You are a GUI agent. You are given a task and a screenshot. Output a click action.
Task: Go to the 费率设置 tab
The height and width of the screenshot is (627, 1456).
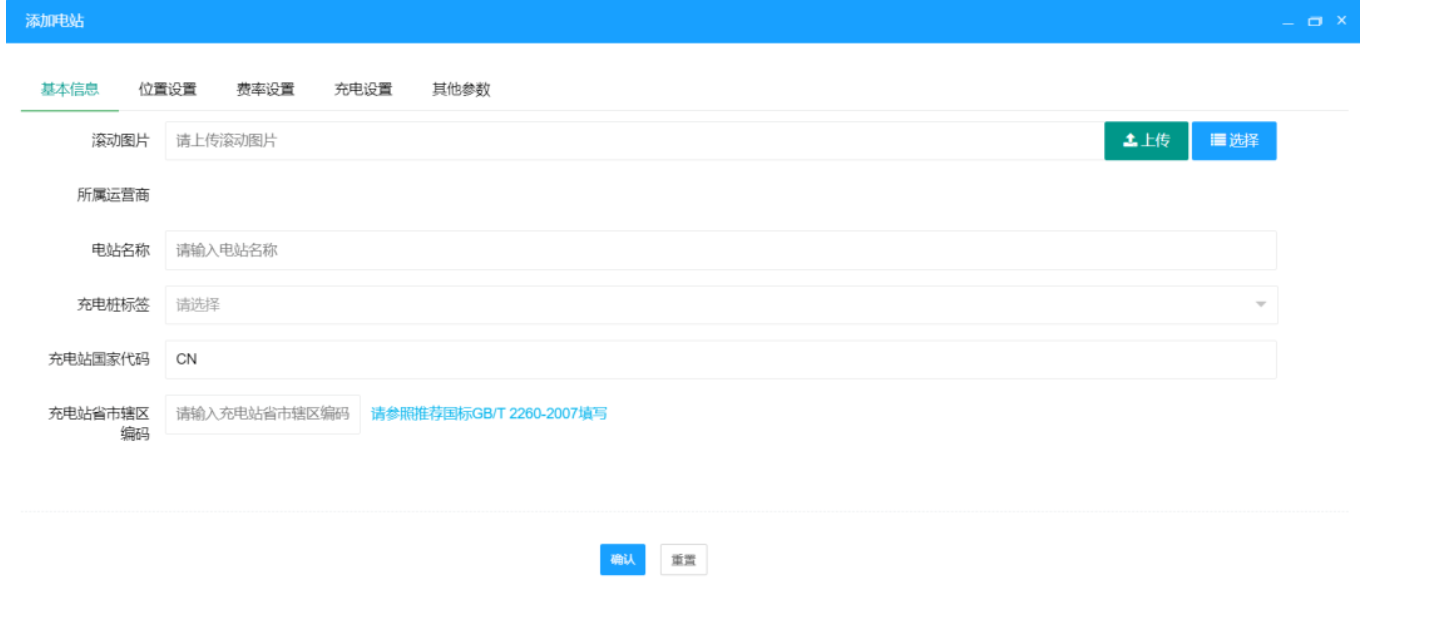(265, 89)
